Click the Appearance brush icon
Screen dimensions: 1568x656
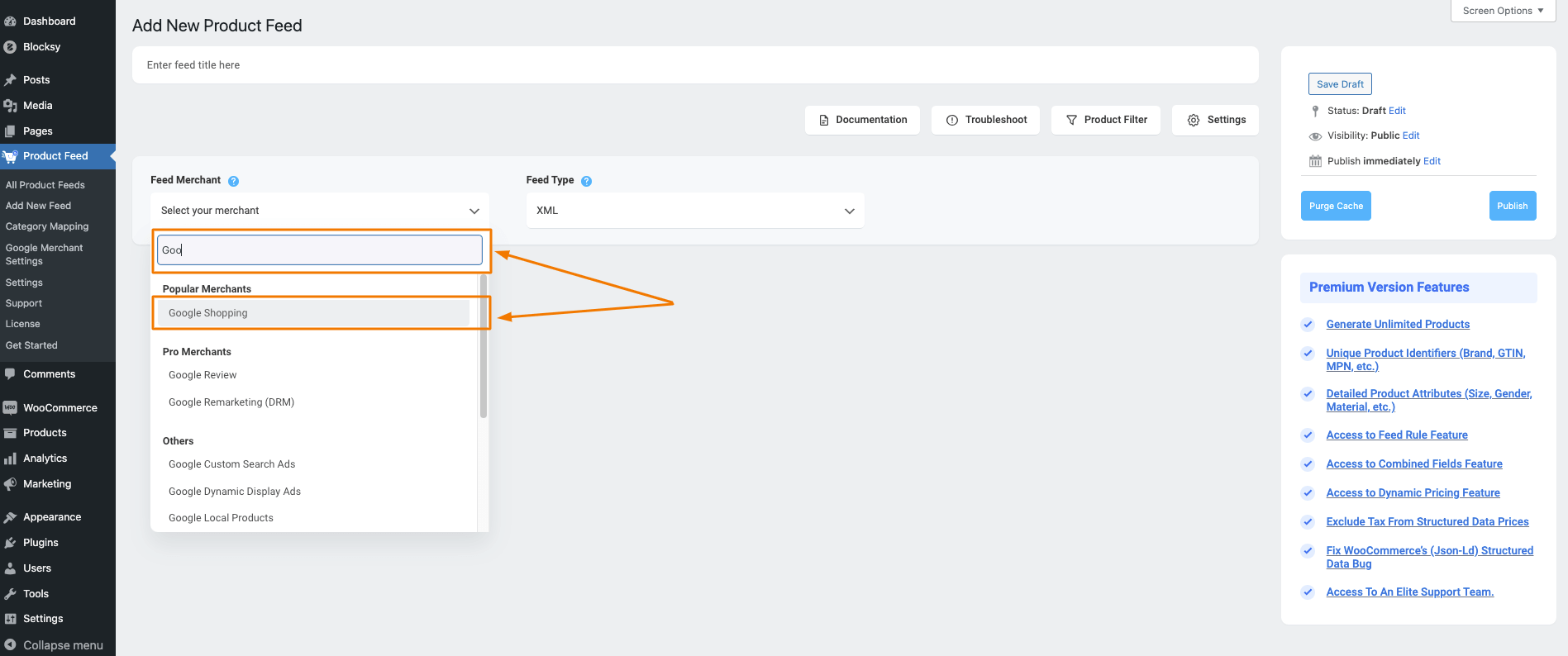[10, 517]
